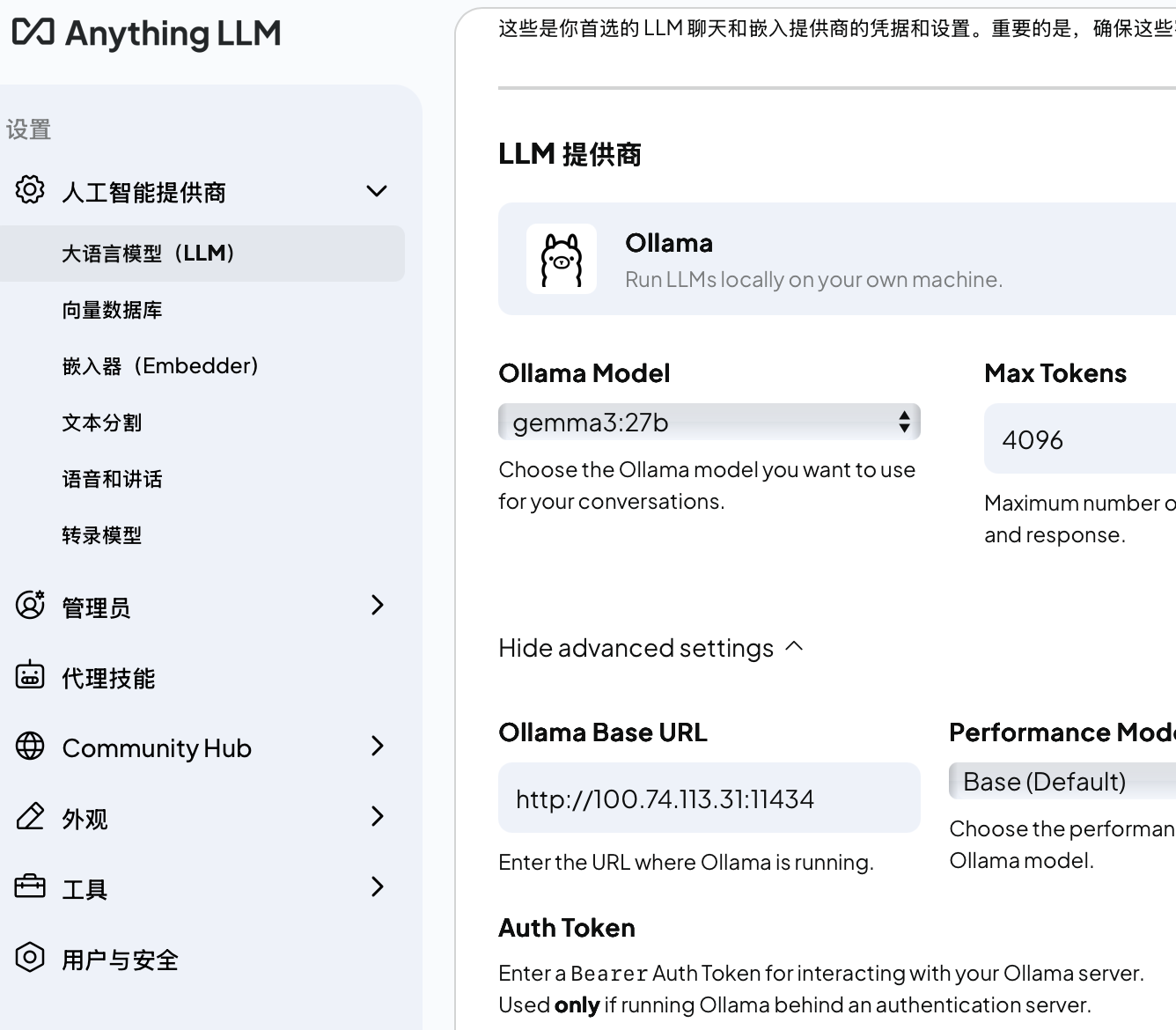Open 语音和讲话 settings page
The width and height of the screenshot is (1176, 1030).
112,479
